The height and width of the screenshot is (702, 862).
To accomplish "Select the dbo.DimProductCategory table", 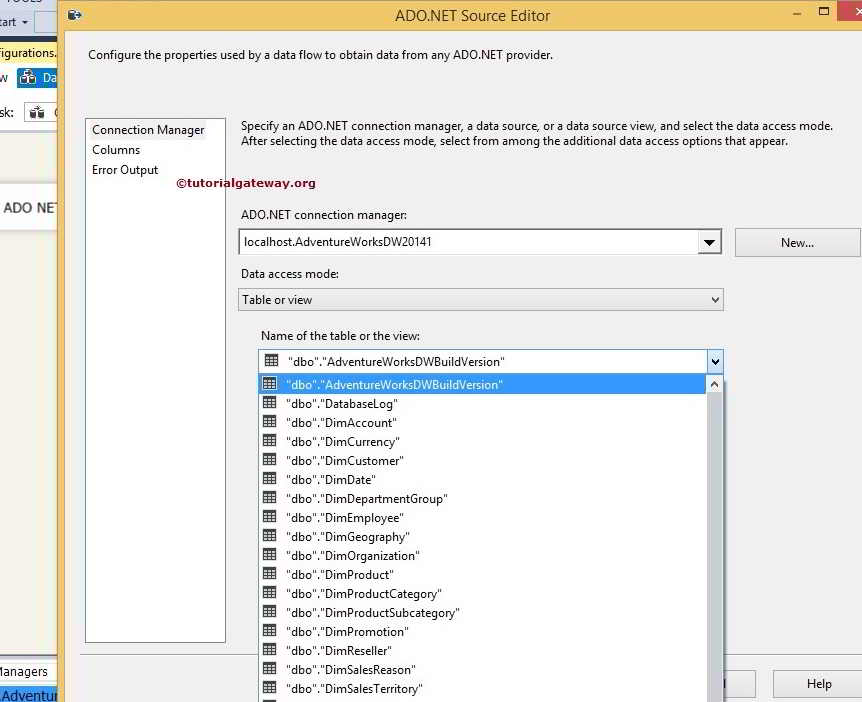I will (482, 594).
